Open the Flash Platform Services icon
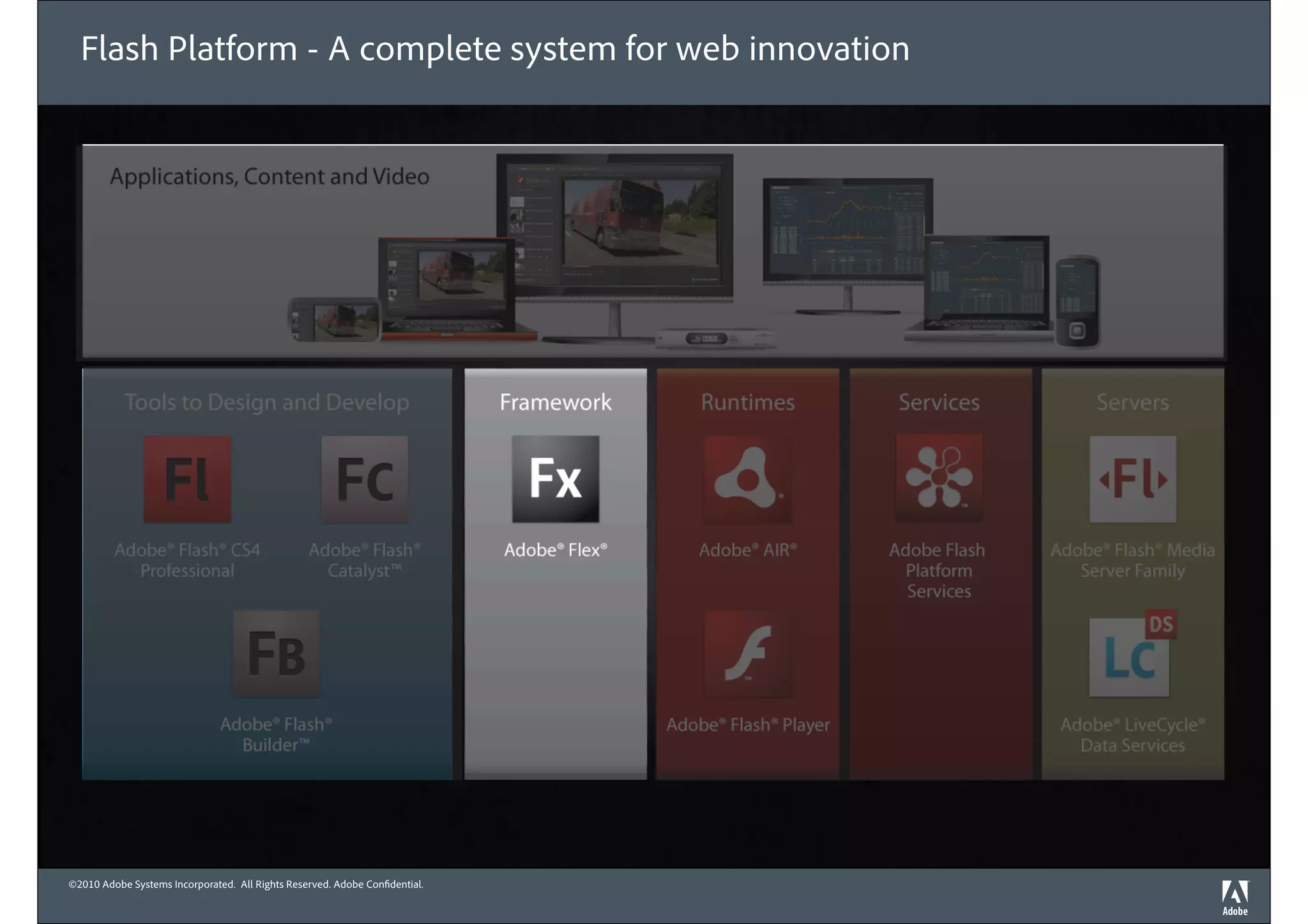The image size is (1308, 924). (939, 478)
